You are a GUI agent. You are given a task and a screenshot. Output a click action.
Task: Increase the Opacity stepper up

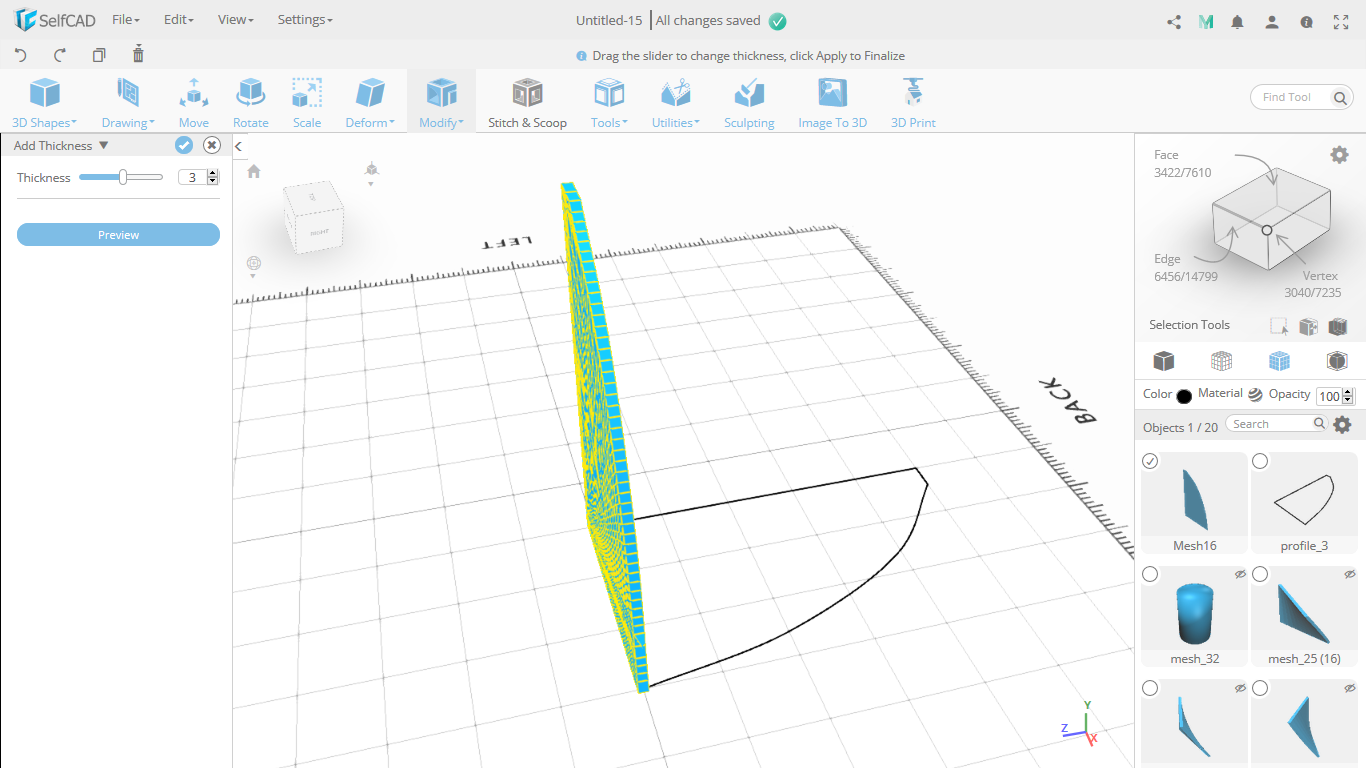click(1348, 392)
